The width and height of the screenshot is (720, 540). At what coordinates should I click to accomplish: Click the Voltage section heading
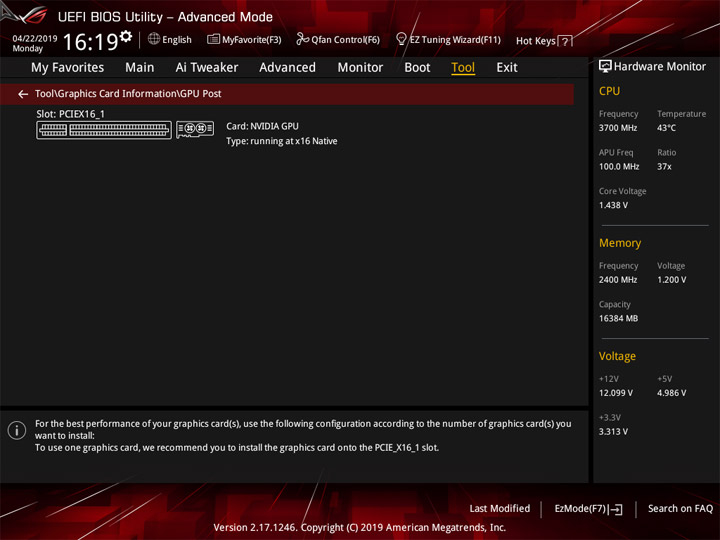(617, 356)
